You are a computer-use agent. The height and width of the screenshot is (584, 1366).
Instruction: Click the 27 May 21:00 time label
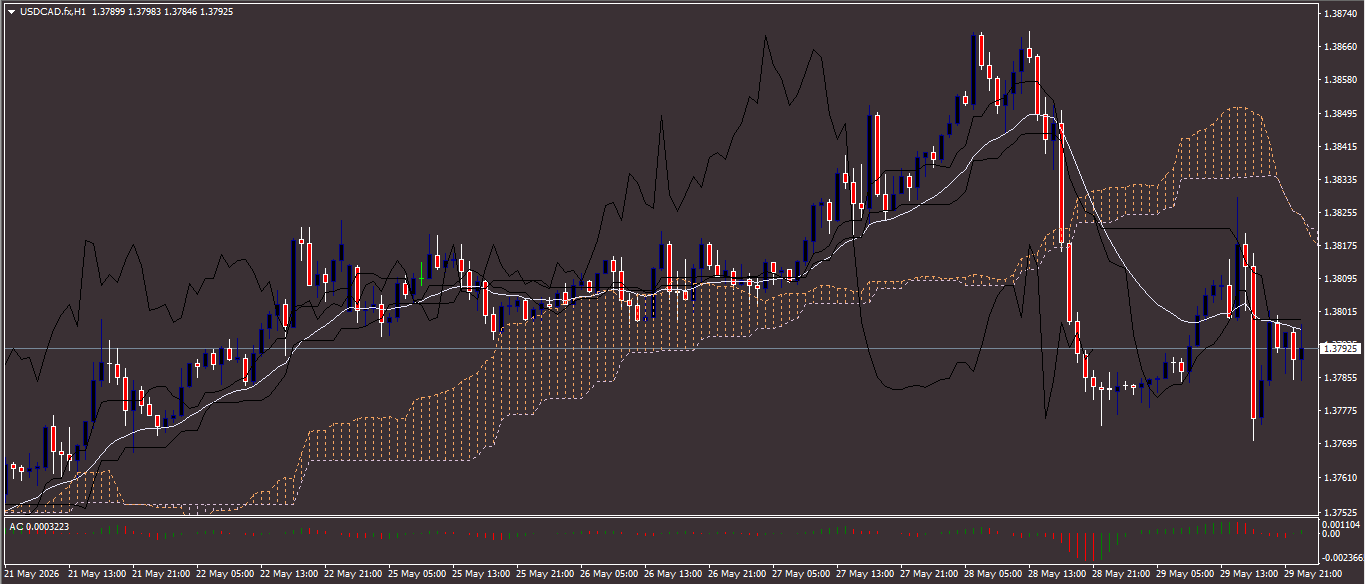929,575
